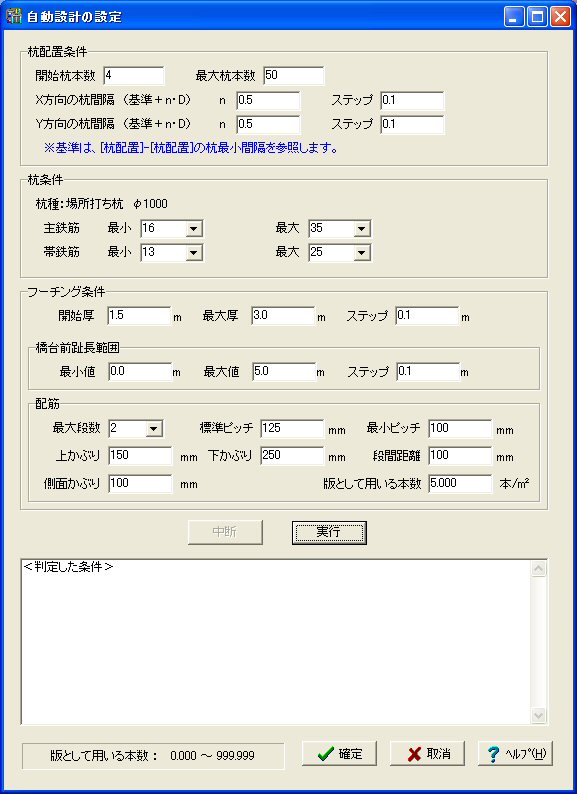Click the results scrollbar down arrow
The height and width of the screenshot is (794, 577).
pos(538,715)
